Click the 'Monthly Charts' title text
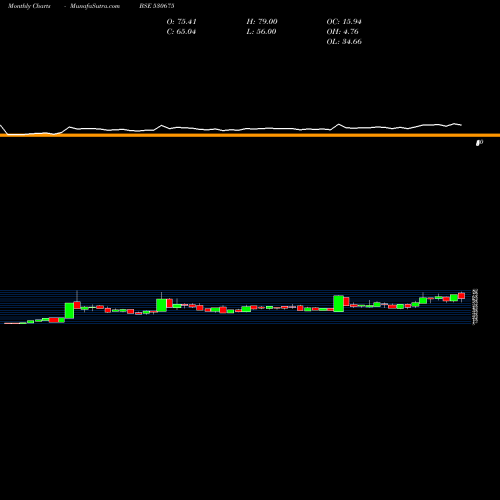500x500 pixels. pos(29,6)
